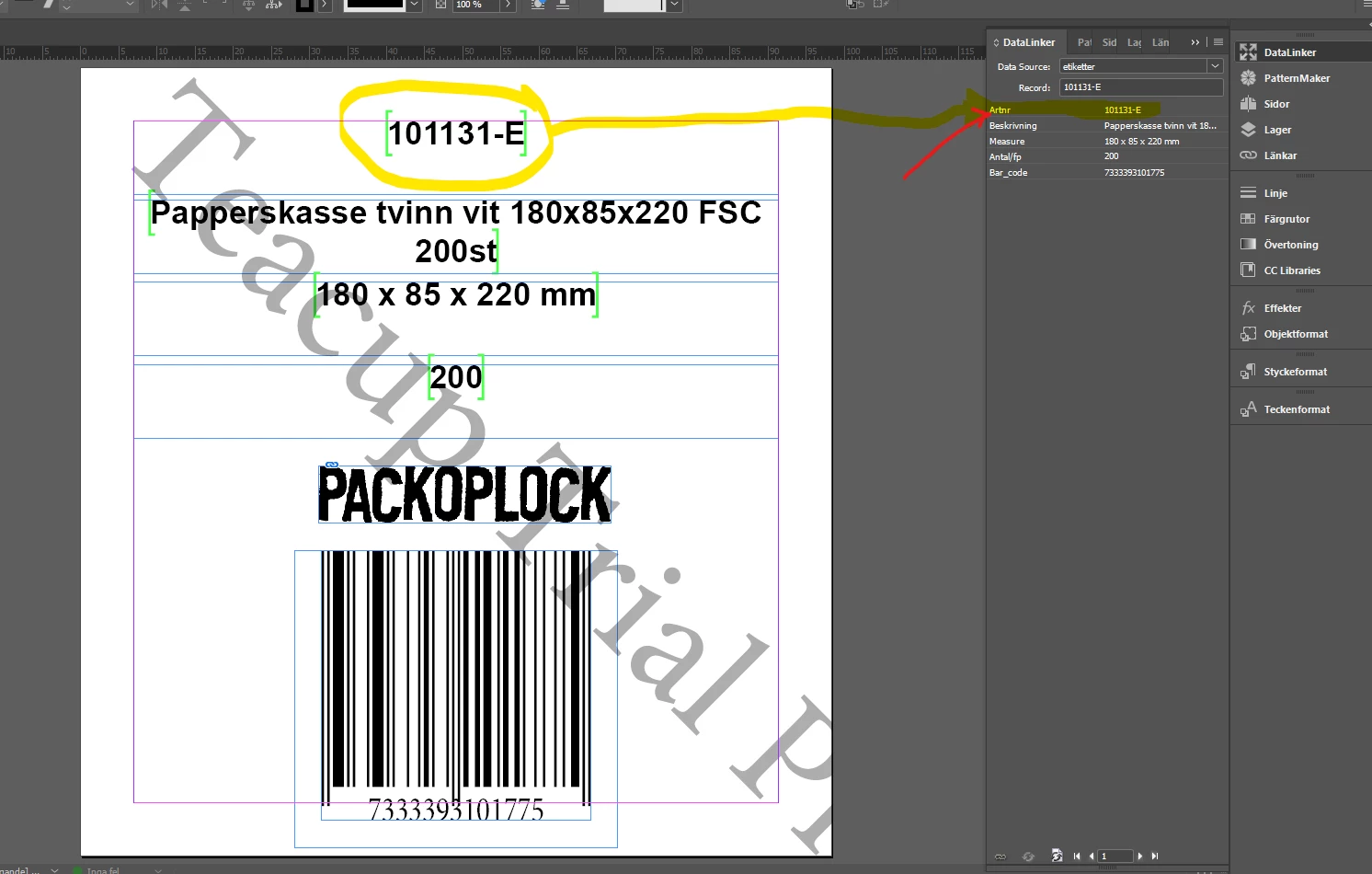
Task: Click the Data Source value 7333393101775 in the Bar_code row
Action: click(1134, 172)
